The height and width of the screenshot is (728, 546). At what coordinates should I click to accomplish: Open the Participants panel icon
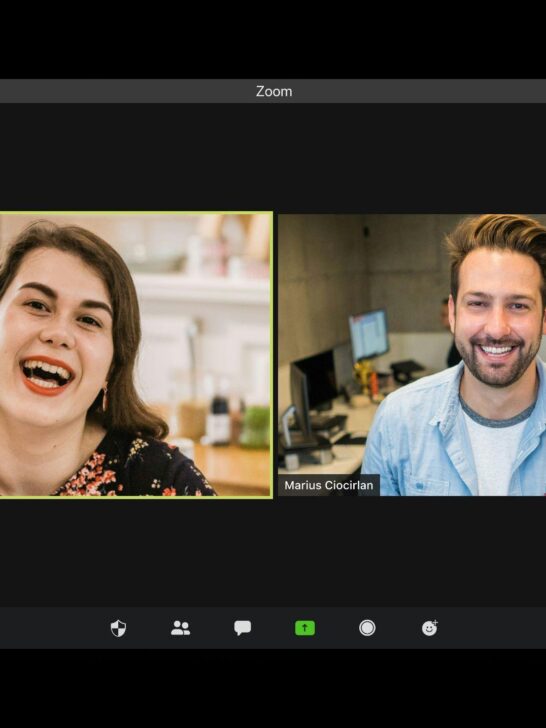point(180,628)
